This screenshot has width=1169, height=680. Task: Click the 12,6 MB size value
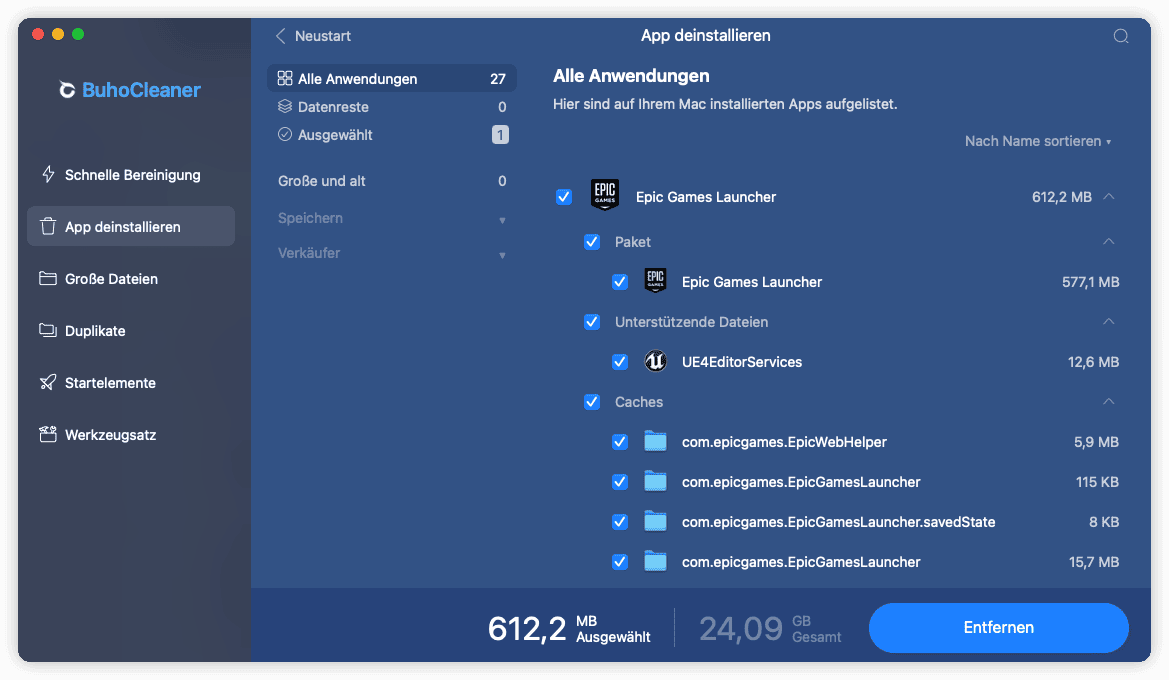(x=1093, y=362)
